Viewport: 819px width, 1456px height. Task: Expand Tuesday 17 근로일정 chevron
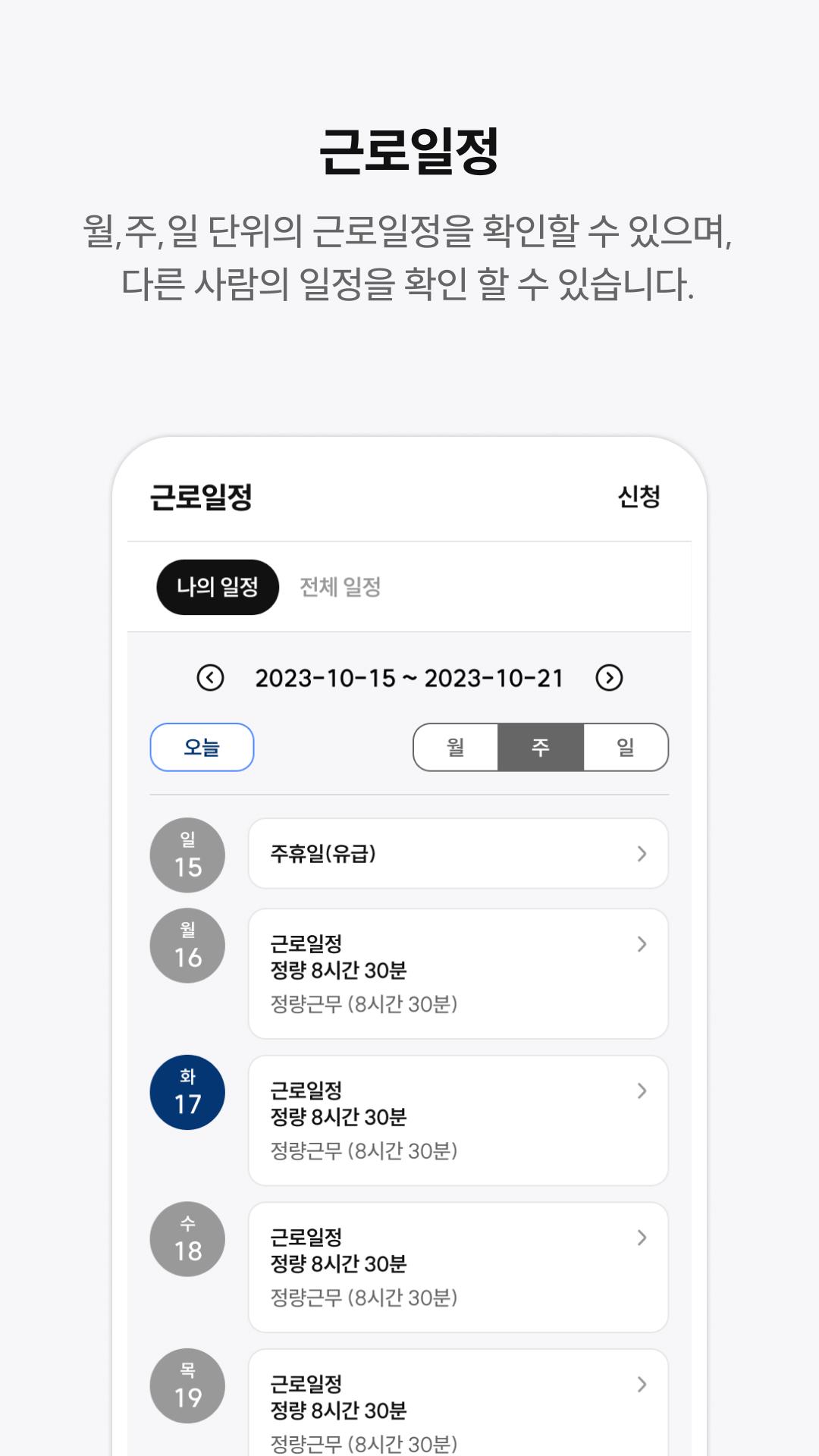click(x=642, y=1090)
